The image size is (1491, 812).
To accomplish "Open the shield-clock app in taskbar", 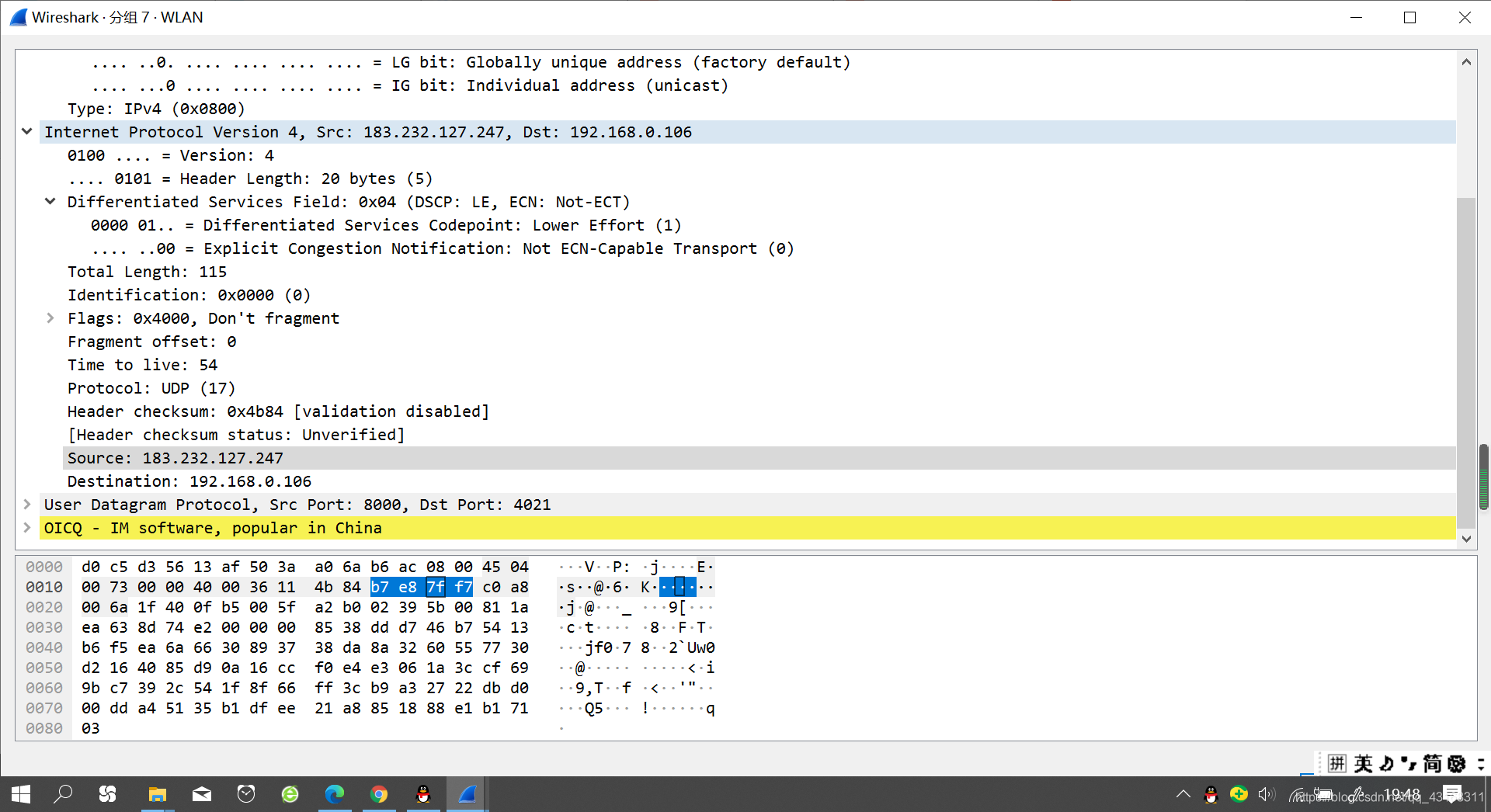I will 246,793.
